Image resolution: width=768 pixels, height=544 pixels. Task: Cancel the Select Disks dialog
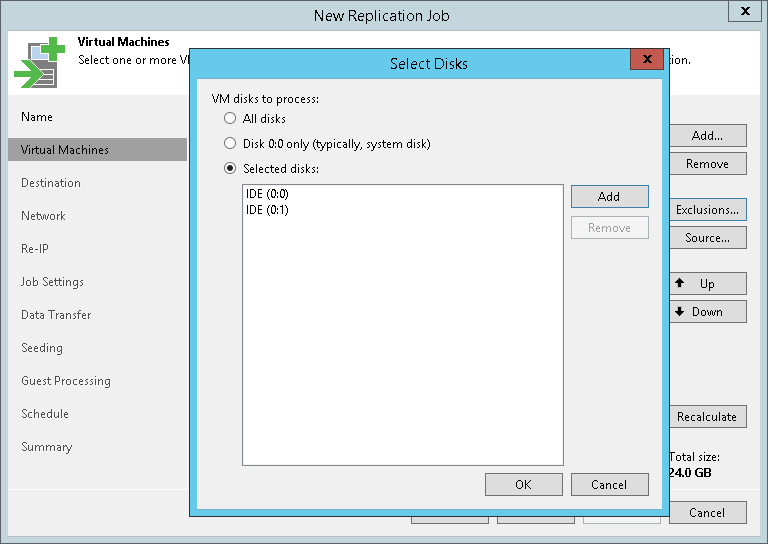pos(609,484)
